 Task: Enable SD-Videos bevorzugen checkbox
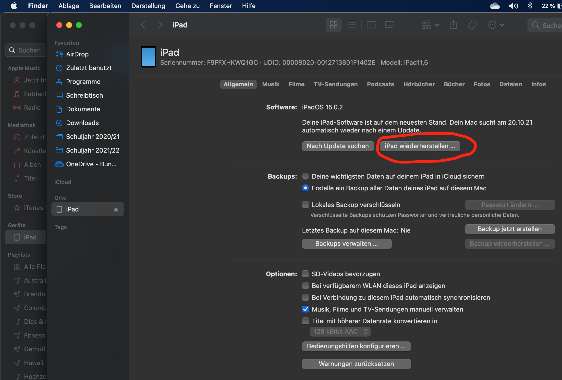pyautogui.click(x=305, y=274)
